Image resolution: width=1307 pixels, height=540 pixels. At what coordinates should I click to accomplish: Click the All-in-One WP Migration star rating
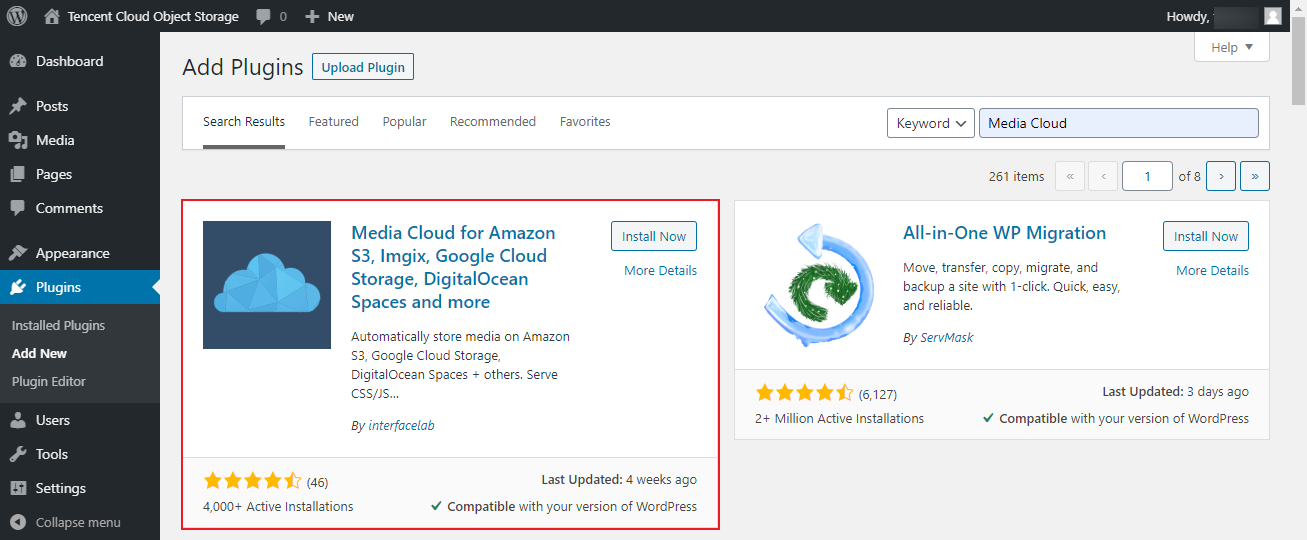pyautogui.click(x=804, y=393)
